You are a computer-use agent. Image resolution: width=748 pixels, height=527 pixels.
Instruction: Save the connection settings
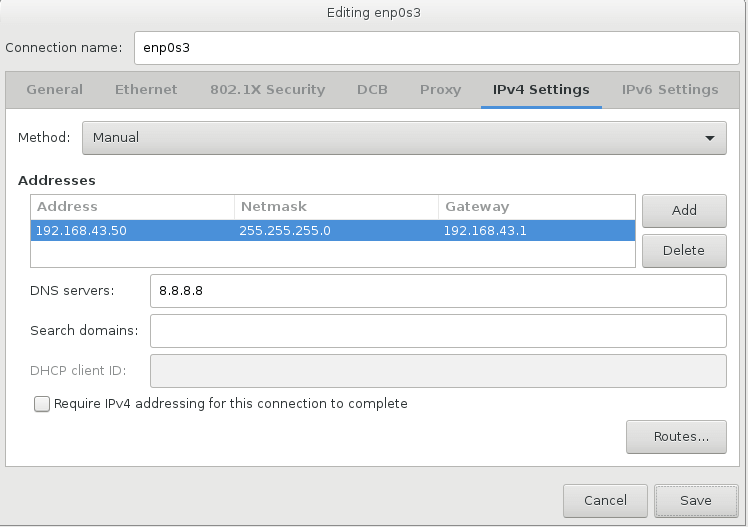695,501
